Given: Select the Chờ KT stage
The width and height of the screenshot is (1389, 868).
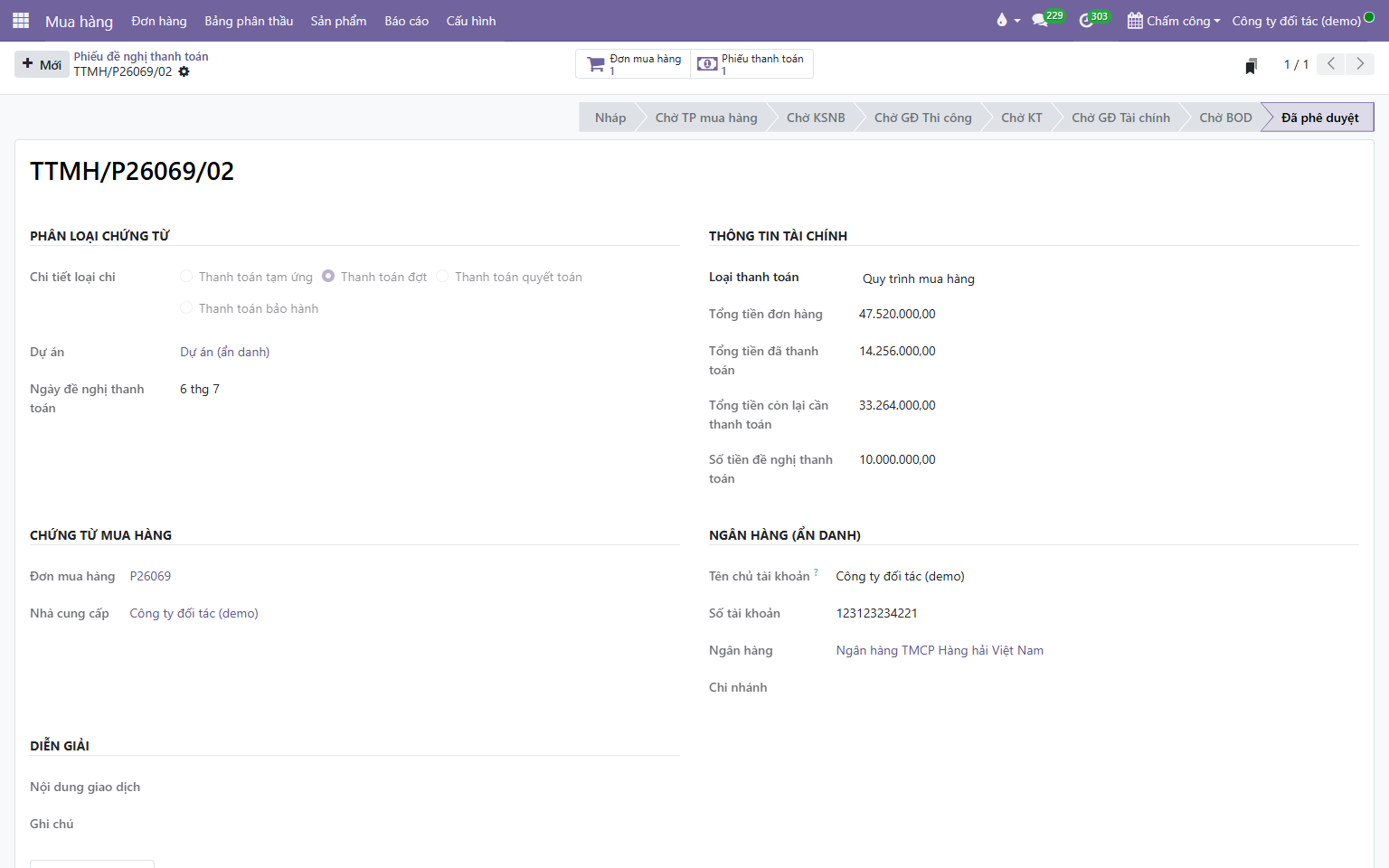Looking at the screenshot, I should [x=1021, y=118].
